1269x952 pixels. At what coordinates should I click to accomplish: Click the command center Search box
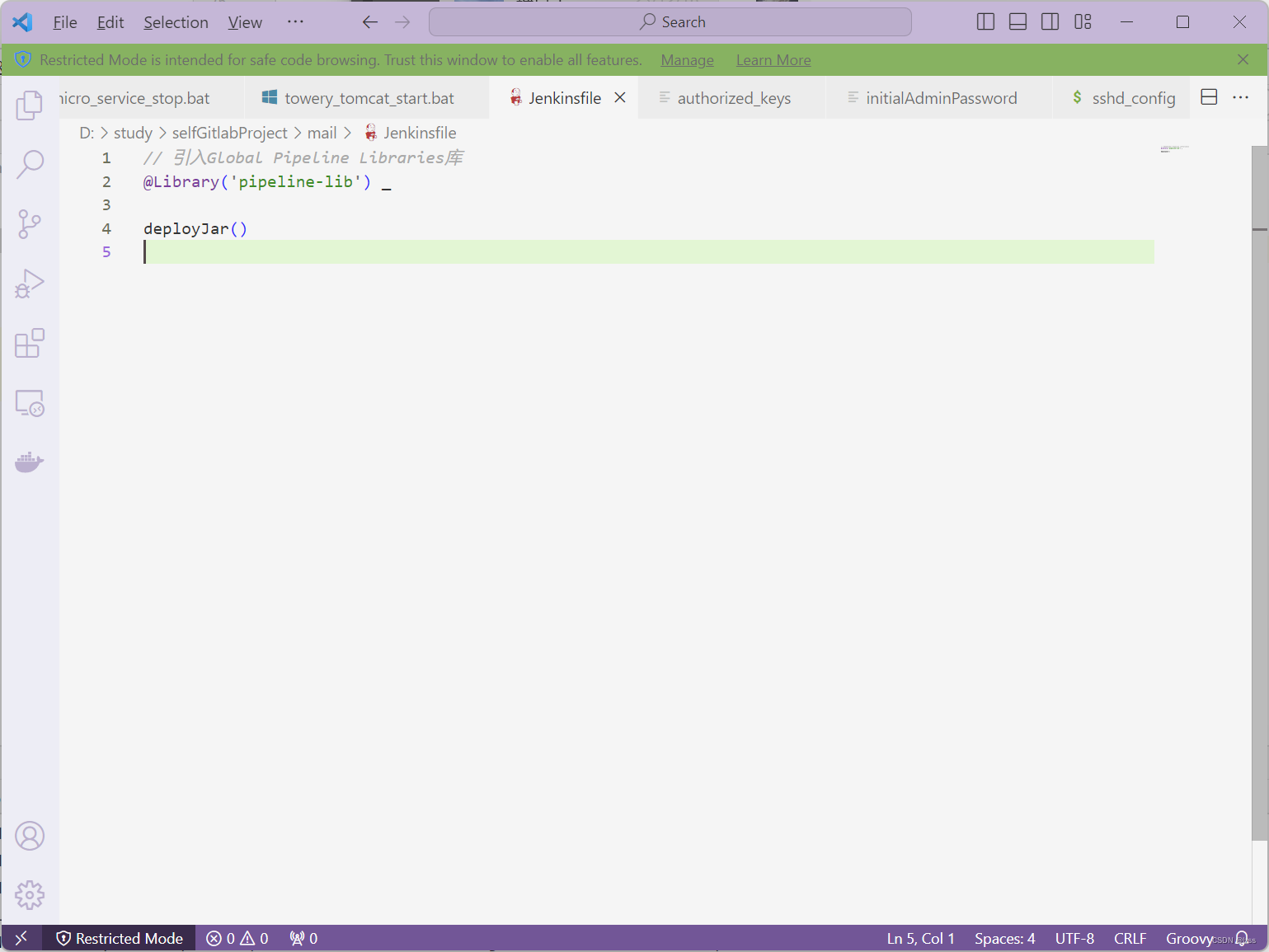coord(670,22)
